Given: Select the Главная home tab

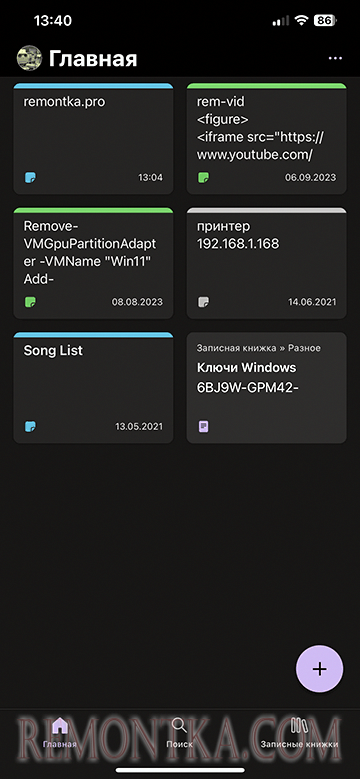Looking at the screenshot, I should pos(60,733).
